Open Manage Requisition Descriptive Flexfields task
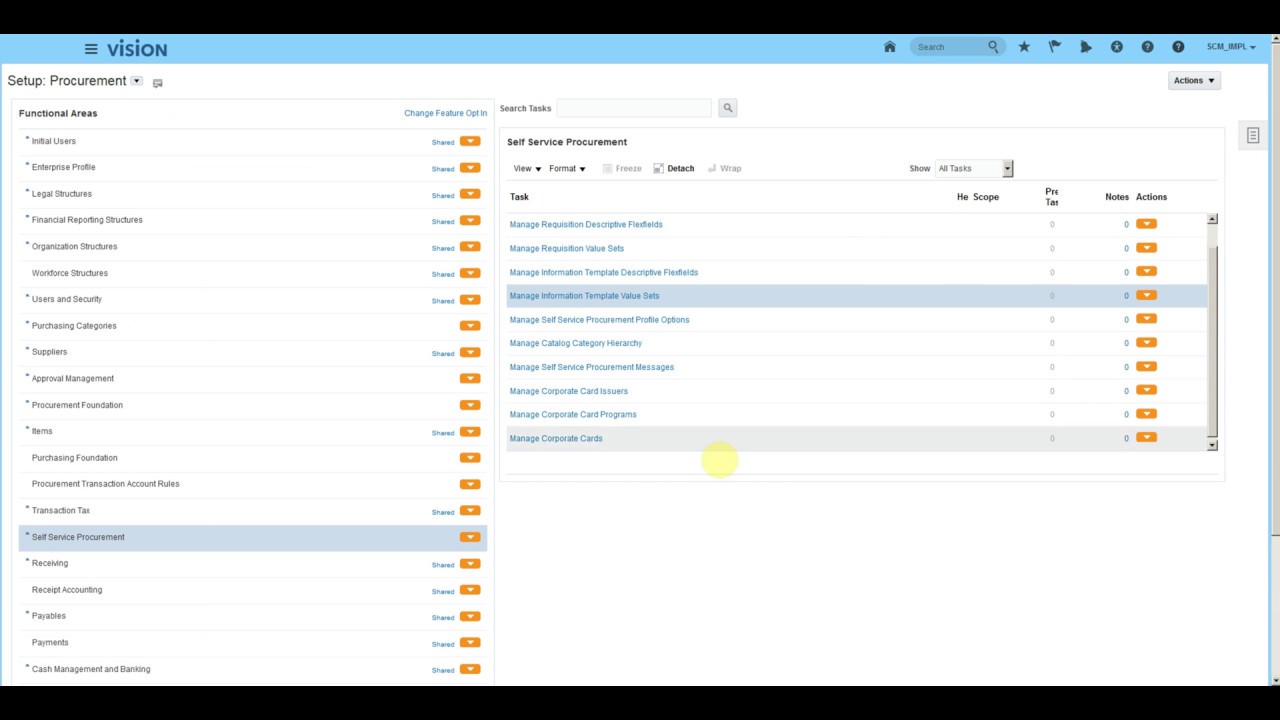 586,224
